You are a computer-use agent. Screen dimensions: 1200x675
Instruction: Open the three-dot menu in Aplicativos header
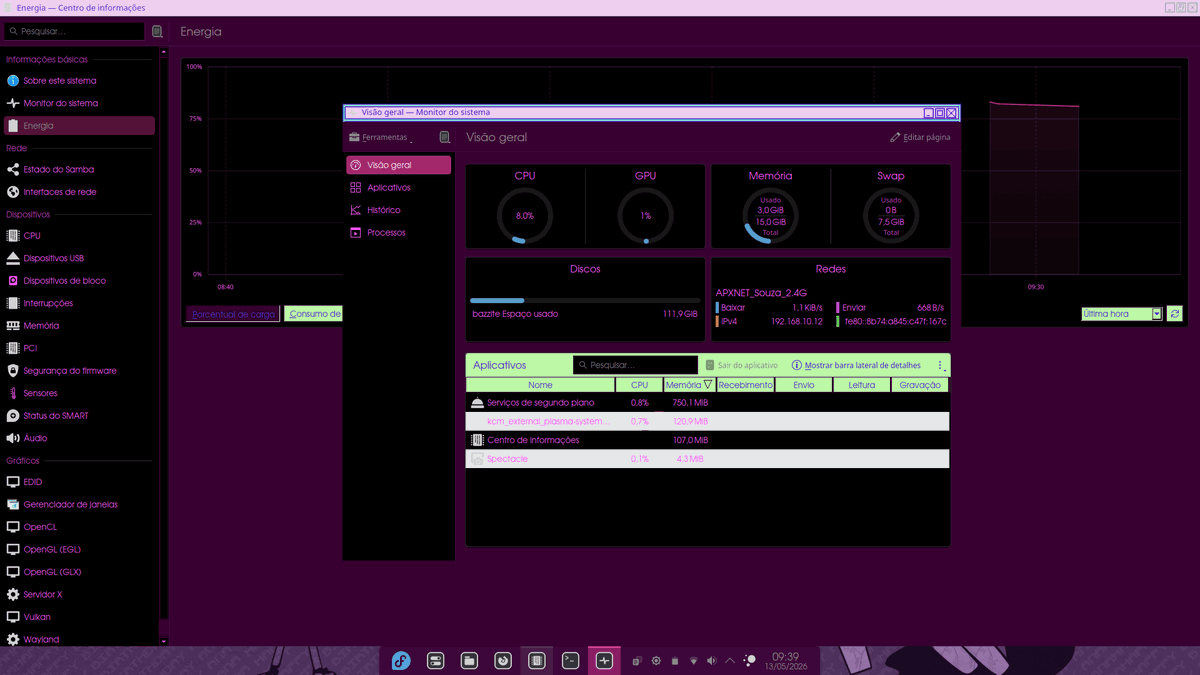pos(940,366)
